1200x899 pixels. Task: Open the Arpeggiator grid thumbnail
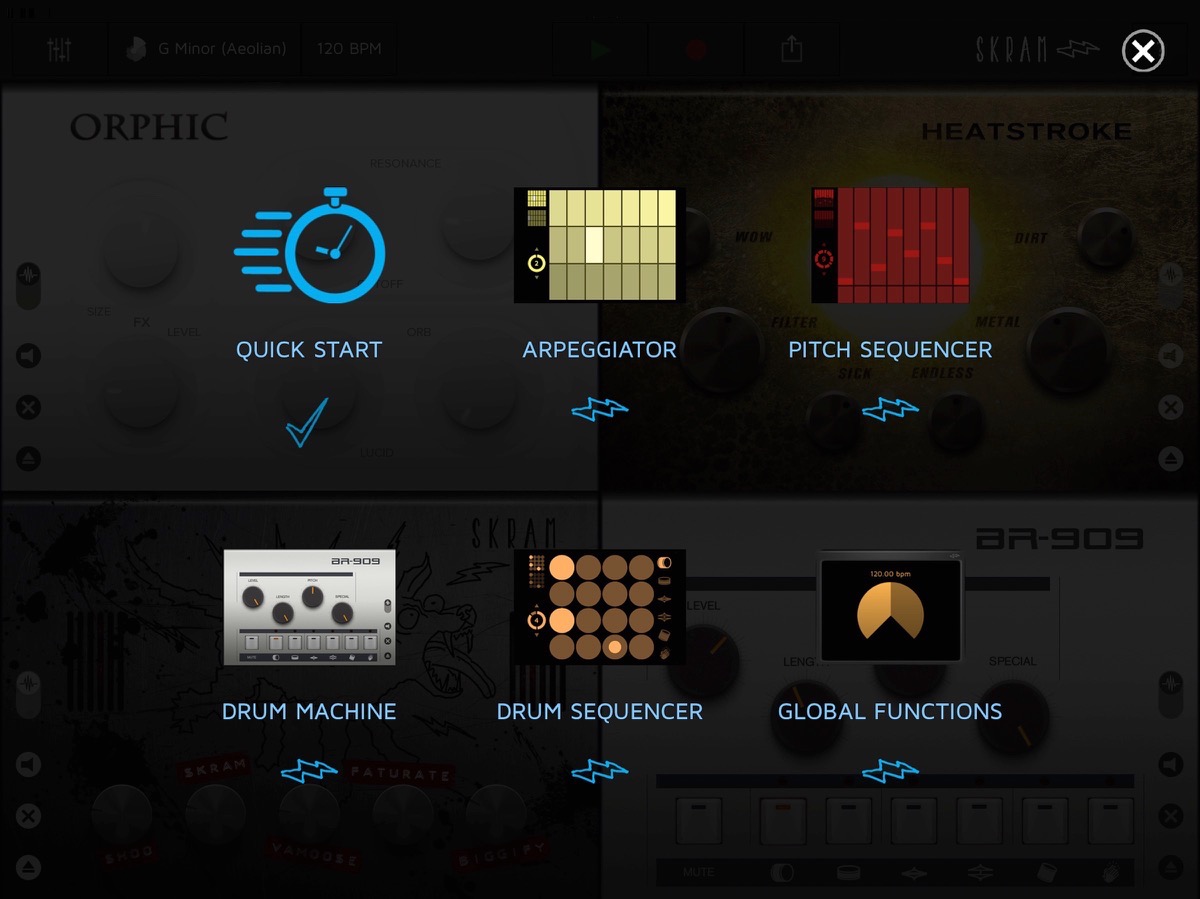(x=600, y=245)
